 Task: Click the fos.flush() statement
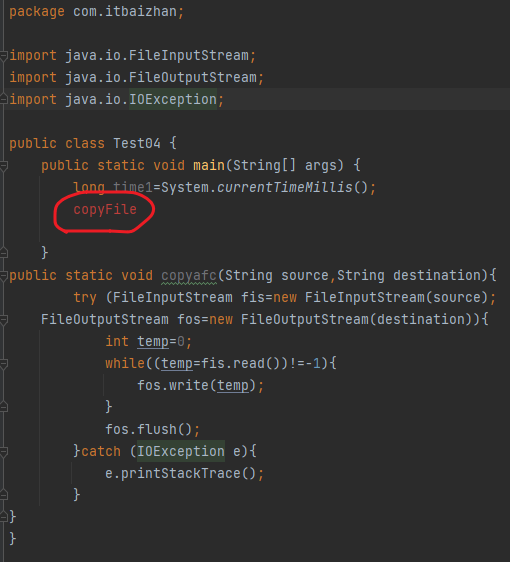point(152,429)
